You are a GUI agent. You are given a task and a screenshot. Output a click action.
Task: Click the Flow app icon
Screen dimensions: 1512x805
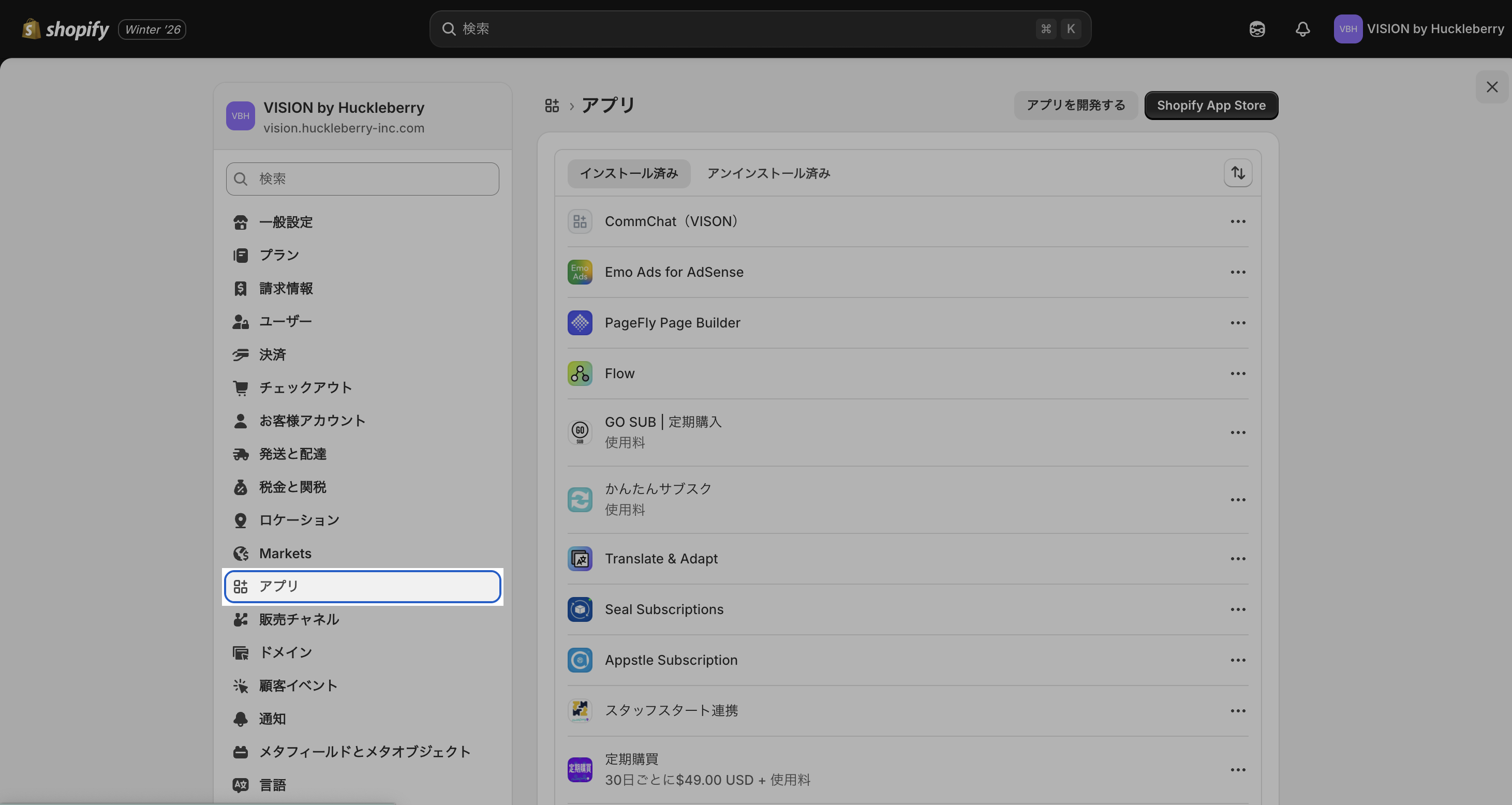pyautogui.click(x=580, y=373)
